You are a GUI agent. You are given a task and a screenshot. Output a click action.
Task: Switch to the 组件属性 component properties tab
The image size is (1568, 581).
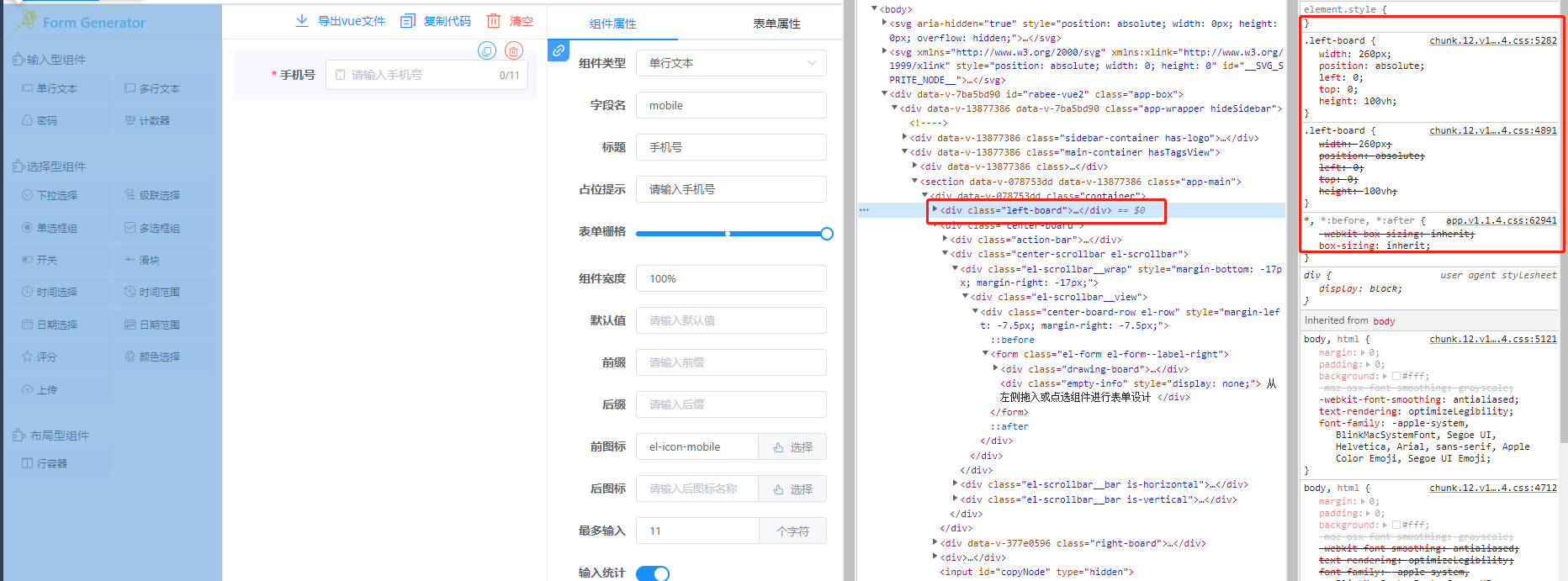[x=613, y=24]
